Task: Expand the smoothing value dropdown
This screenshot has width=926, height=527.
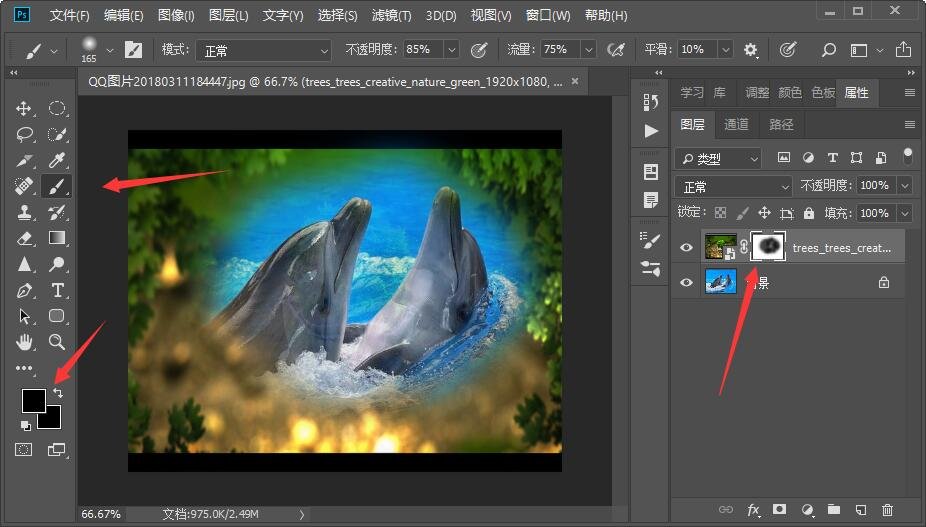Action: click(x=726, y=50)
